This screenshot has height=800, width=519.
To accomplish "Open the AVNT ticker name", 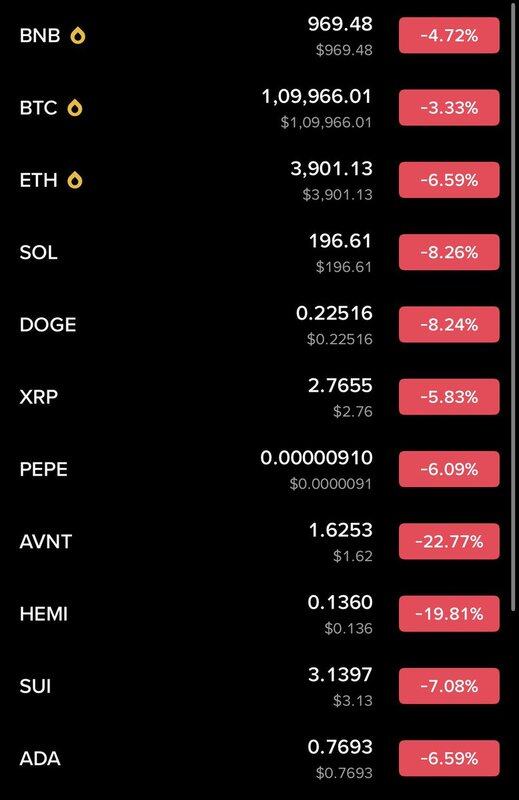I will point(46,542).
